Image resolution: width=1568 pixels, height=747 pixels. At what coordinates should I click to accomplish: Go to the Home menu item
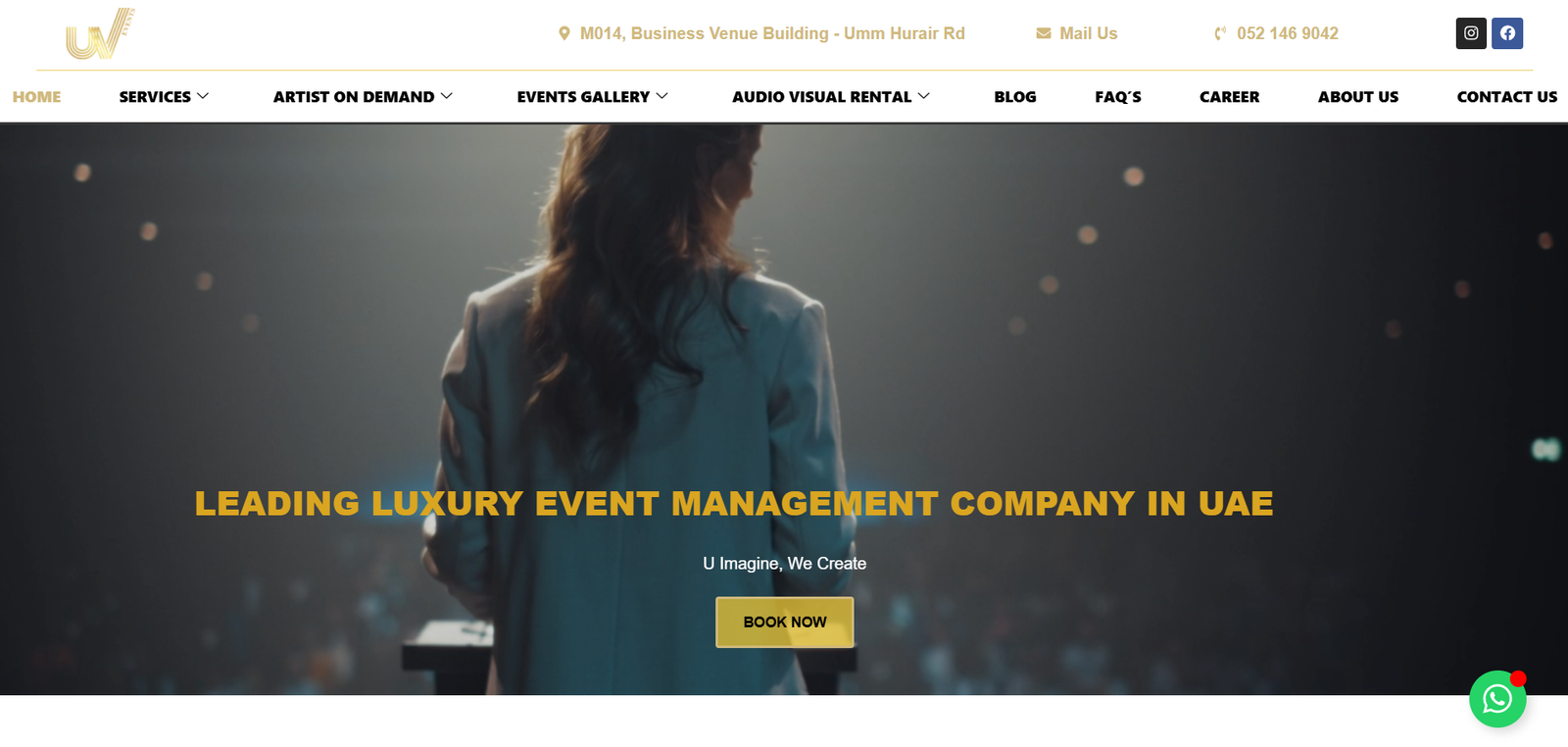tap(36, 97)
